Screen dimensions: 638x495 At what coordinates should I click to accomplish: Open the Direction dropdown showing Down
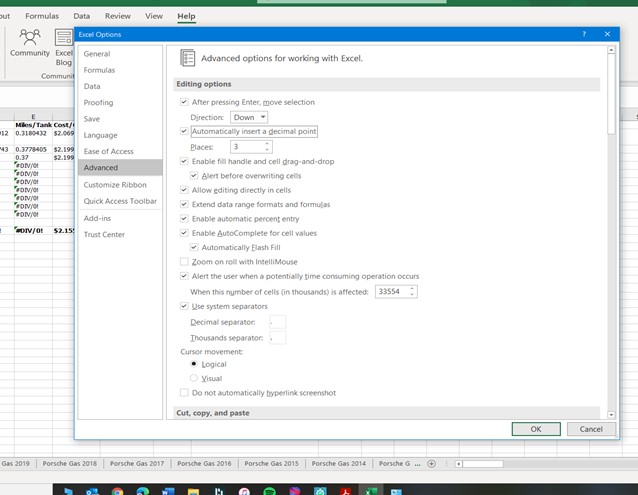pos(249,117)
